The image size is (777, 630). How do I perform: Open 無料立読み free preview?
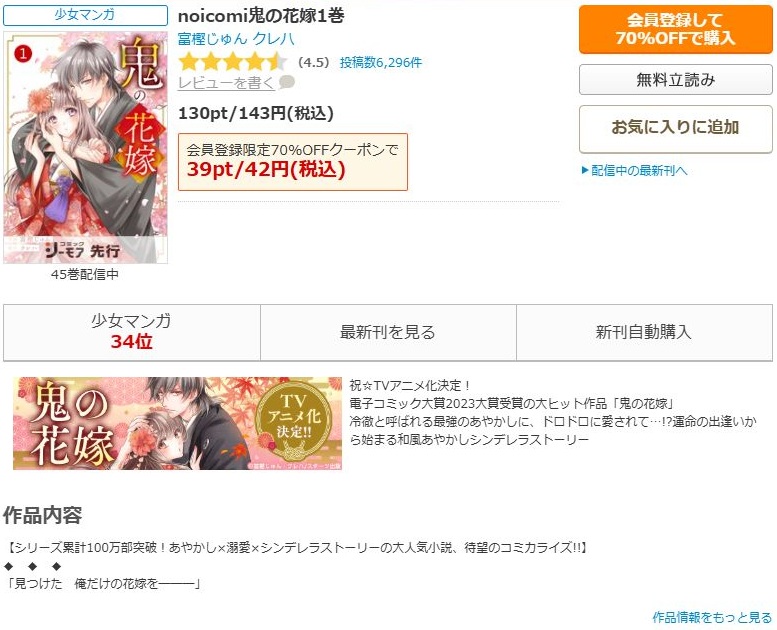675,79
